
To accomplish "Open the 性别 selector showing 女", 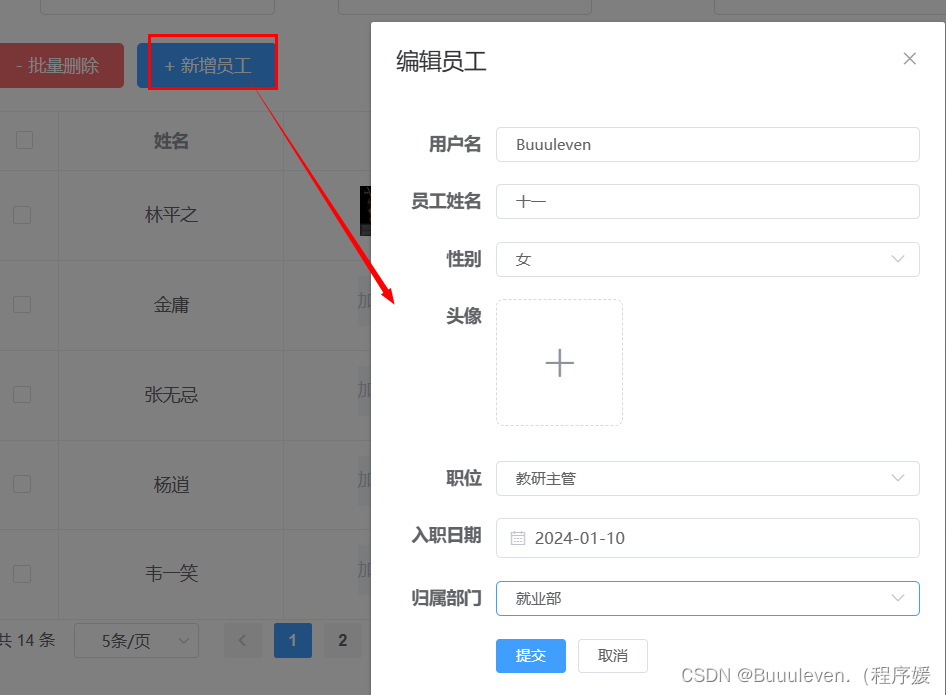I will tap(707, 259).
